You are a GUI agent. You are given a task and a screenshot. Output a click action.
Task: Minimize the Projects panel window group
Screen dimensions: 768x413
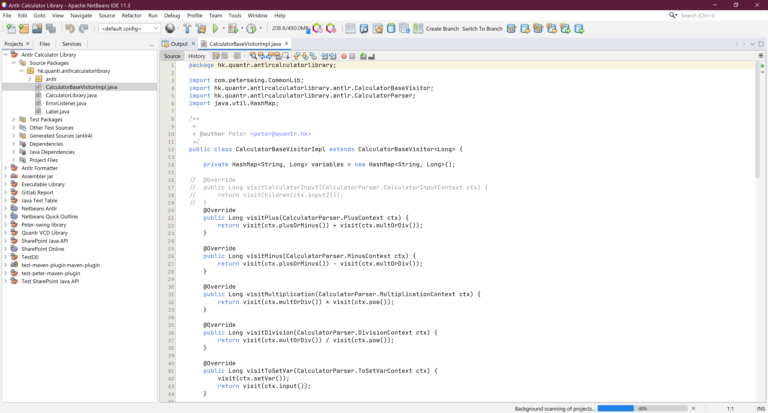151,45
